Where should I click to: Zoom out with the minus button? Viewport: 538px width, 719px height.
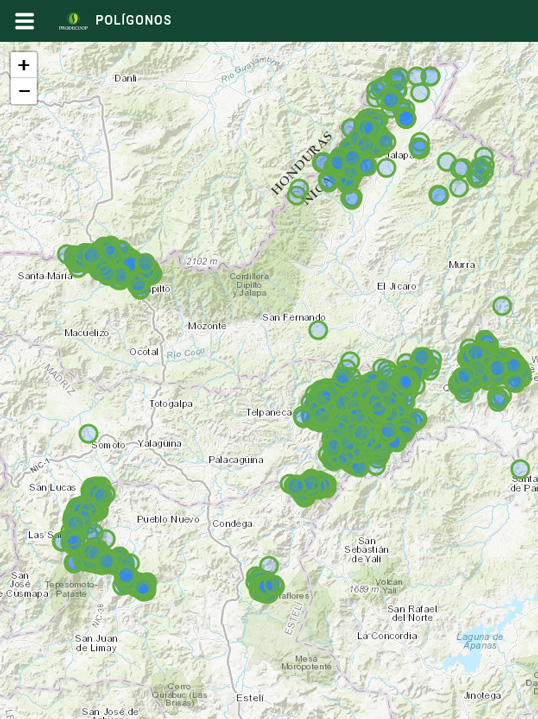pyautogui.click(x=24, y=91)
